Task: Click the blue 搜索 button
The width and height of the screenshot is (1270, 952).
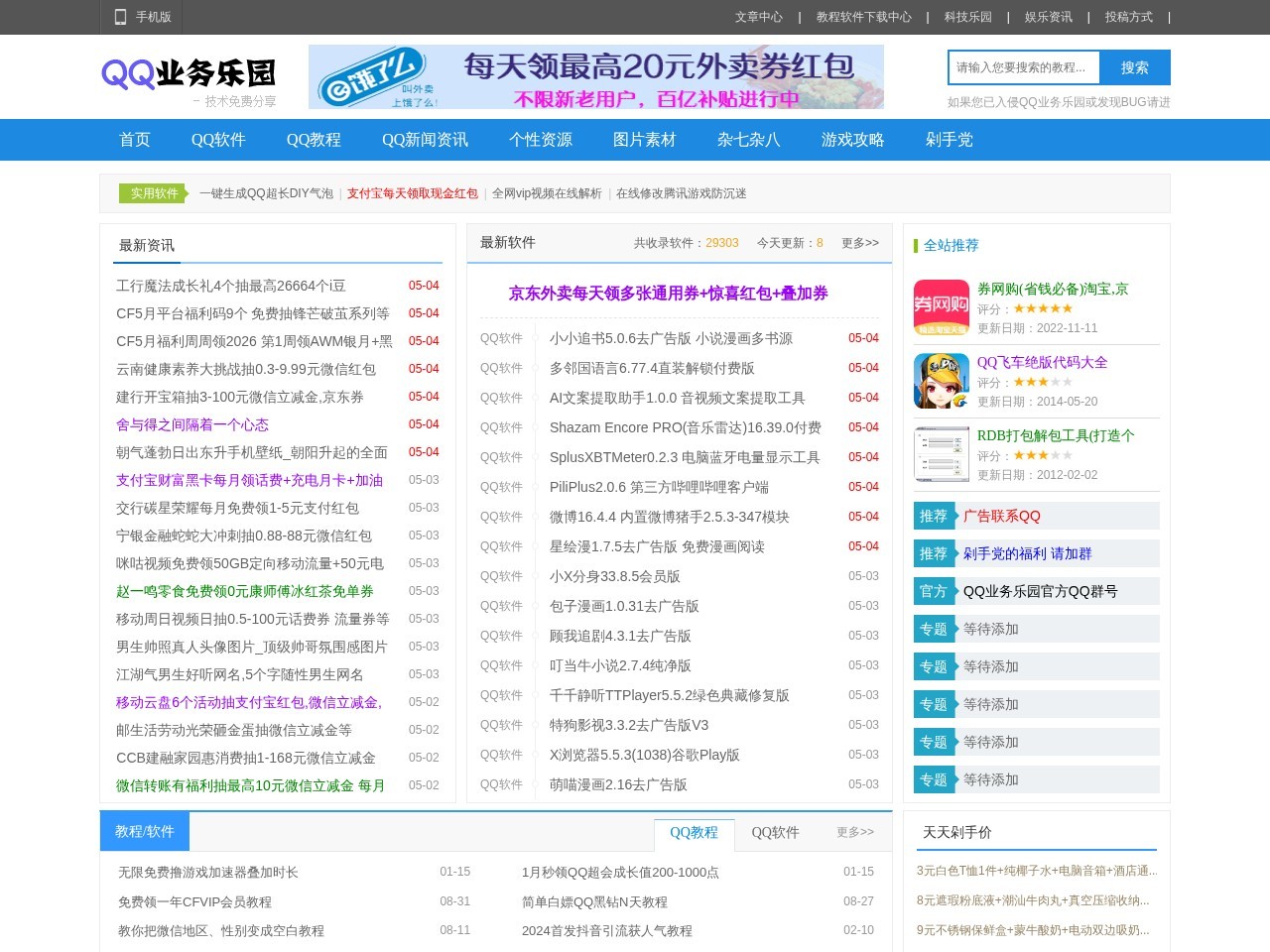Action: [x=1135, y=67]
